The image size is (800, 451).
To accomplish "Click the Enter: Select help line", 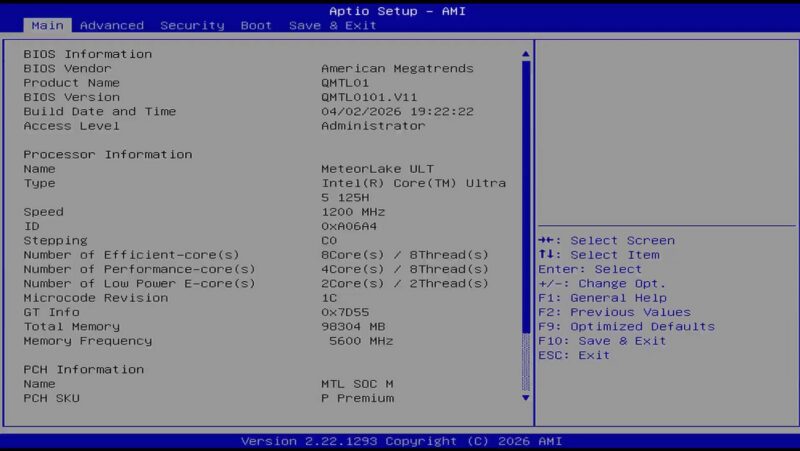I will point(590,269).
